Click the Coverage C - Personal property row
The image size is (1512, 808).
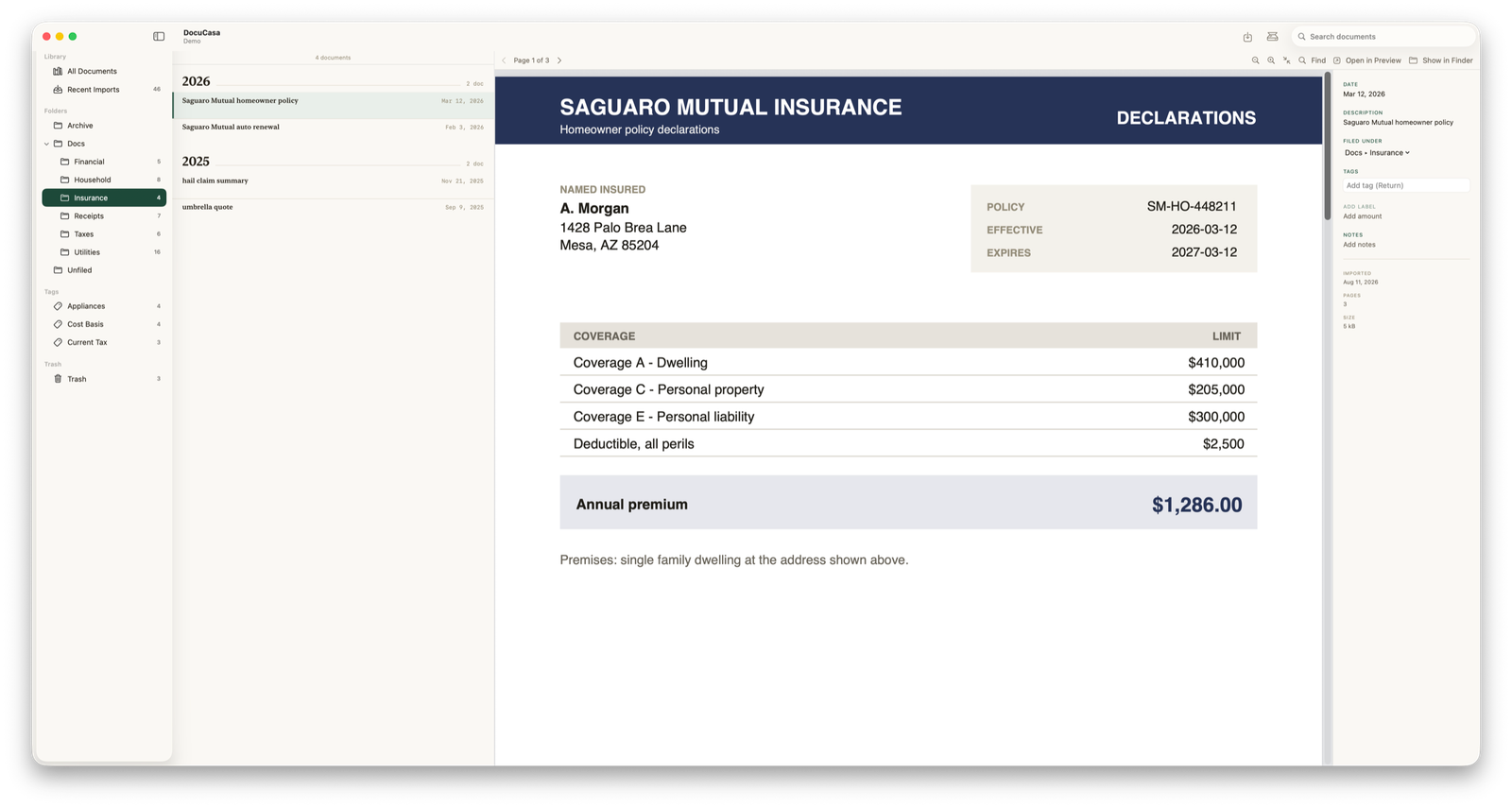click(x=908, y=389)
